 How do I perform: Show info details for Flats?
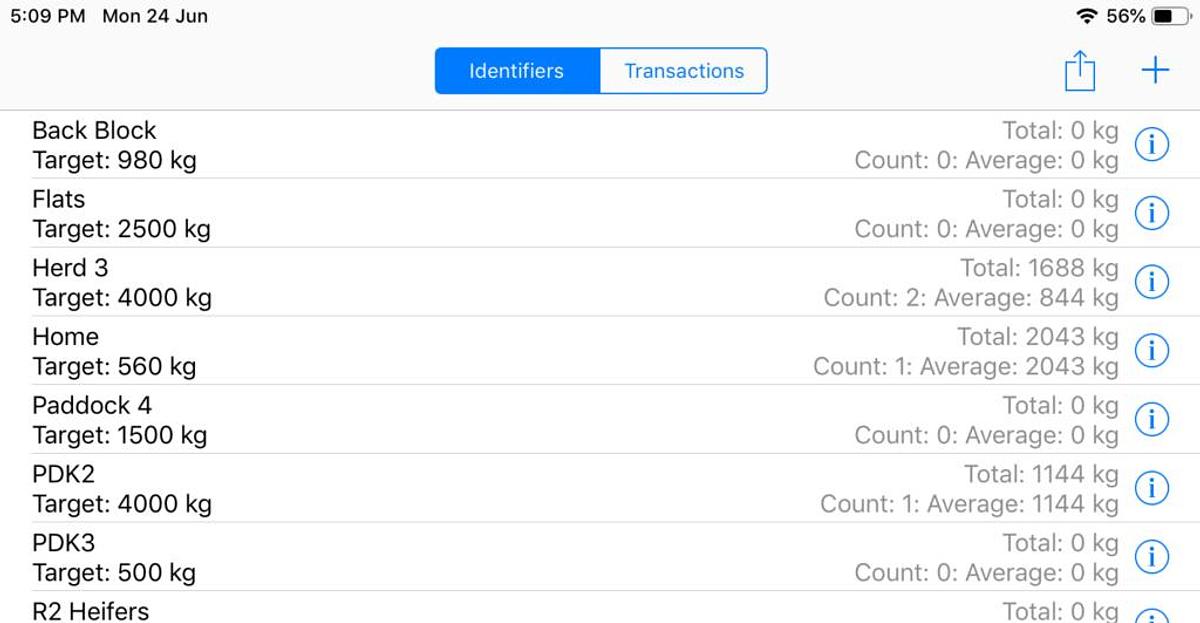click(x=1152, y=213)
